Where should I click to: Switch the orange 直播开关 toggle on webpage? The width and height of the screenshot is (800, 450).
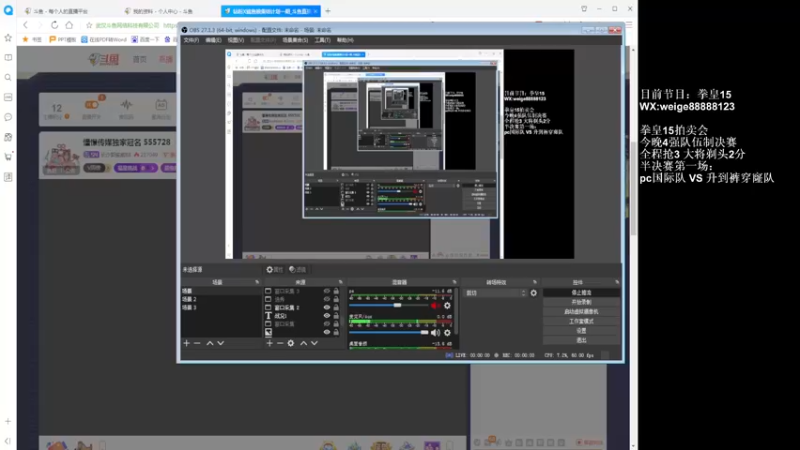(x=91, y=105)
